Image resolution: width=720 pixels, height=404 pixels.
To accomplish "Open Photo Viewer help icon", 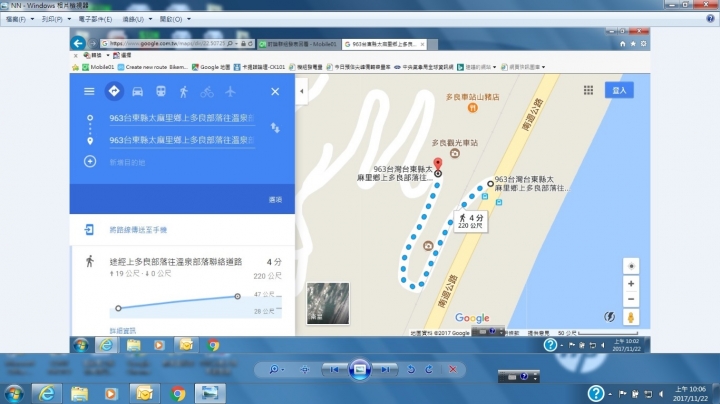I will coord(710,19).
